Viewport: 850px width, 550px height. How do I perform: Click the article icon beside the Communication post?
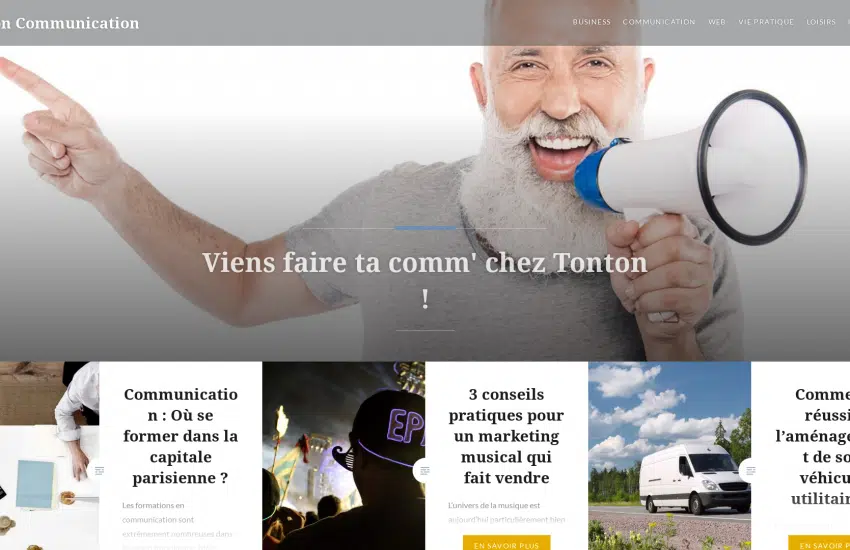(99, 470)
